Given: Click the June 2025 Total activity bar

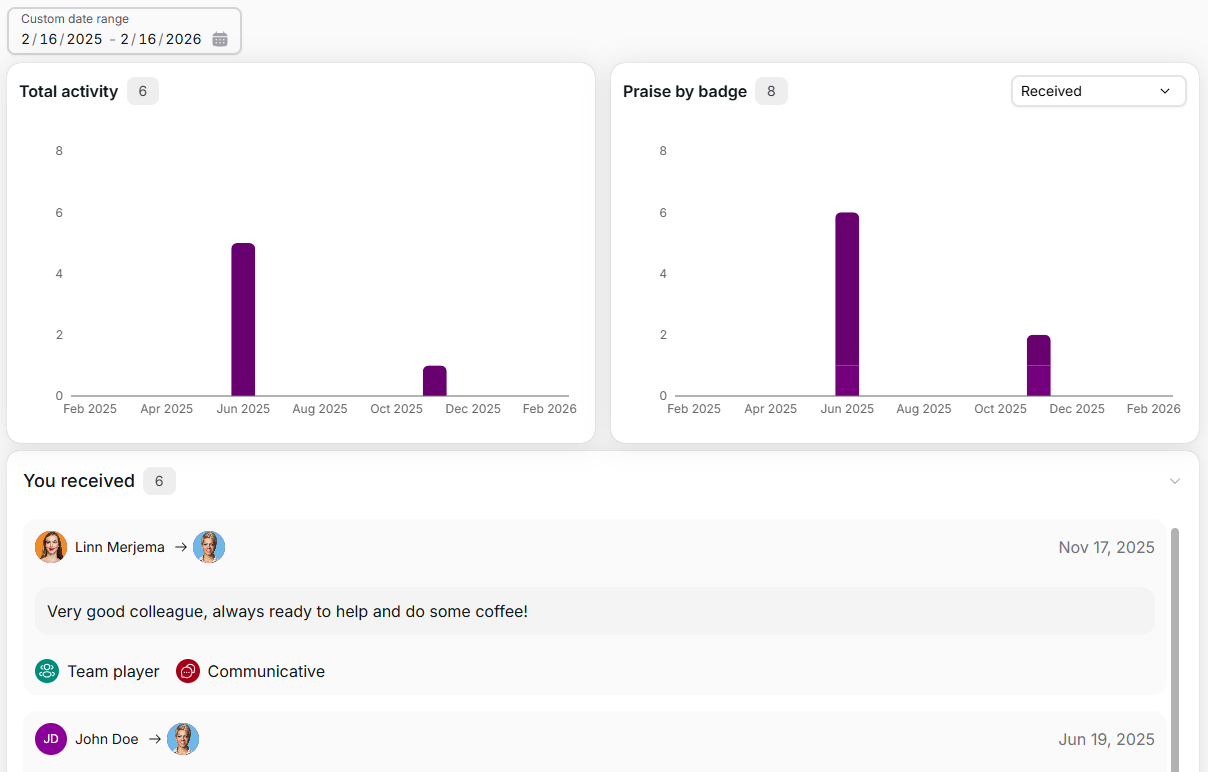Looking at the screenshot, I should [x=243, y=319].
